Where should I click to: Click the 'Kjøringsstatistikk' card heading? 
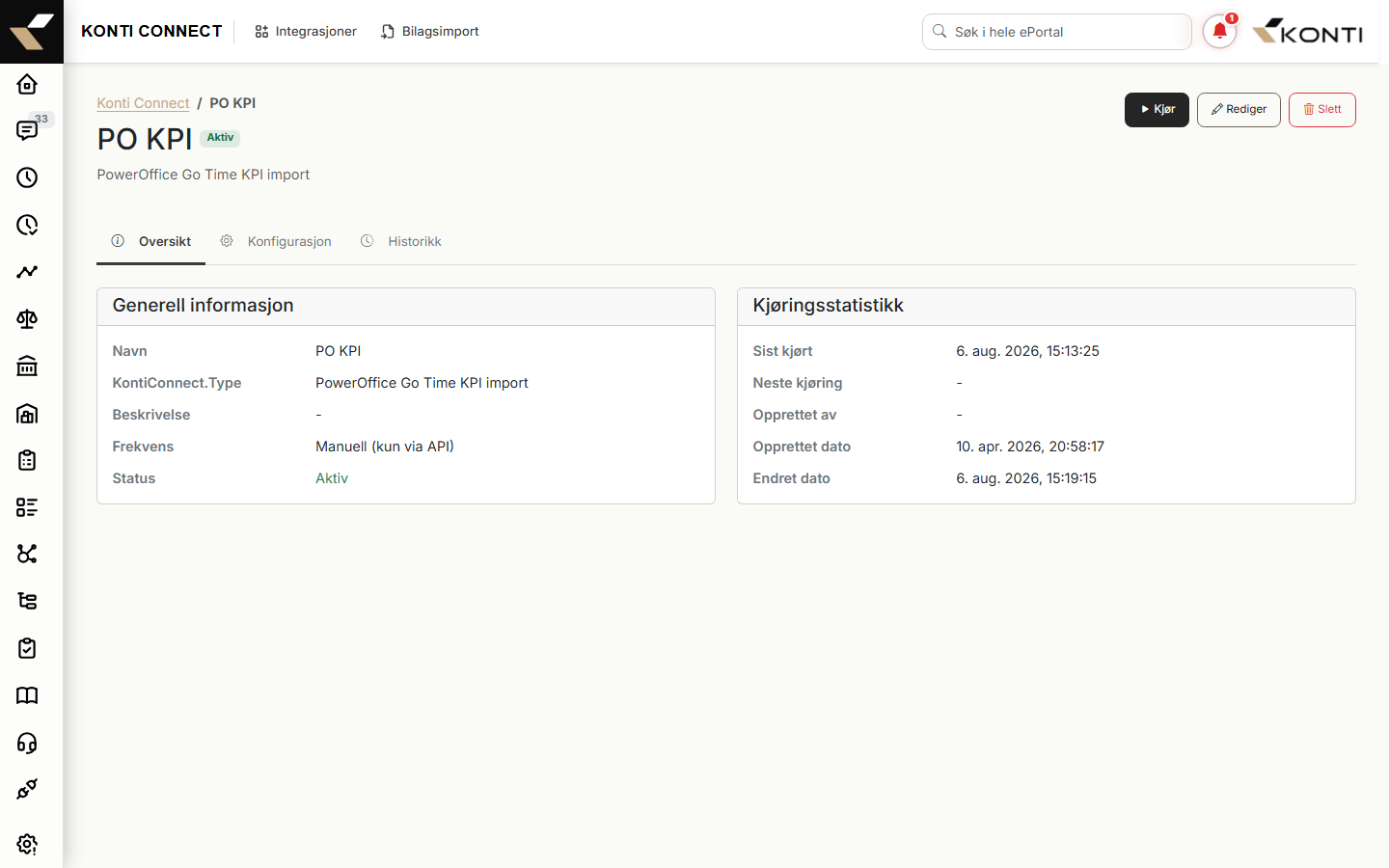tap(829, 306)
